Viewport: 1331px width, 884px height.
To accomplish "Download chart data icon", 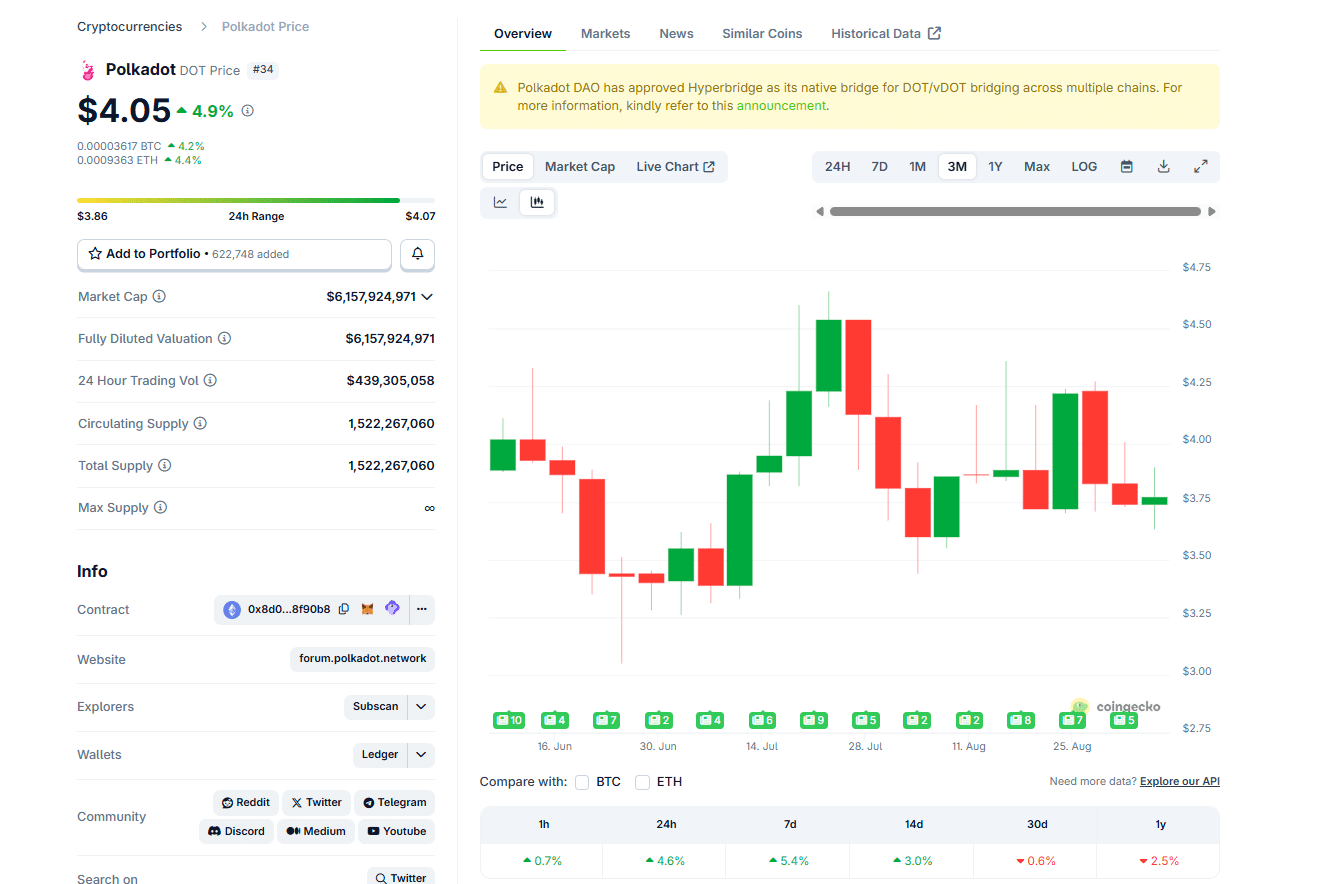I will pos(1163,167).
